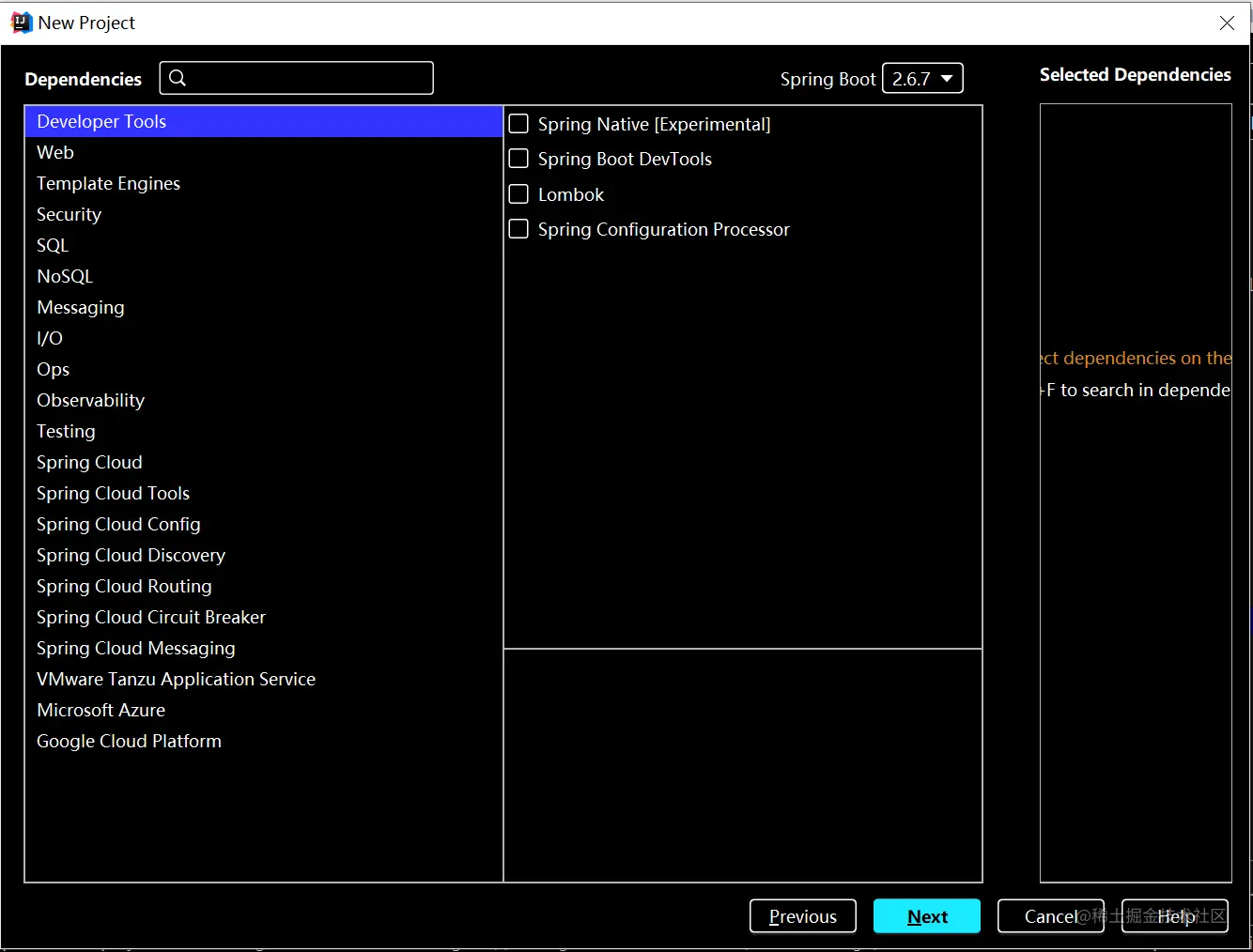Close the New Project window
The height and width of the screenshot is (952, 1253).
[1227, 23]
